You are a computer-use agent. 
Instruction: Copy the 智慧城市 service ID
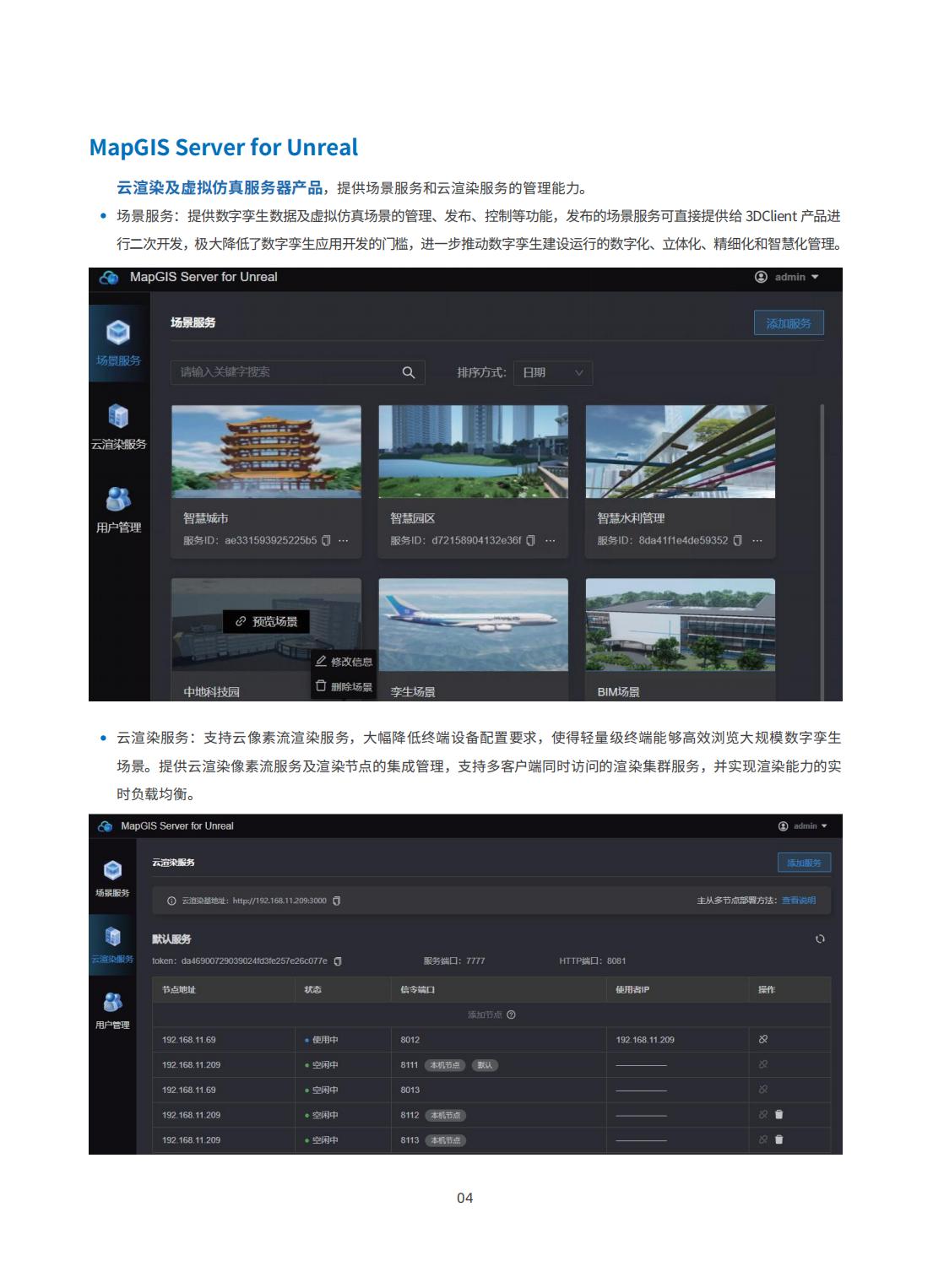(x=327, y=540)
